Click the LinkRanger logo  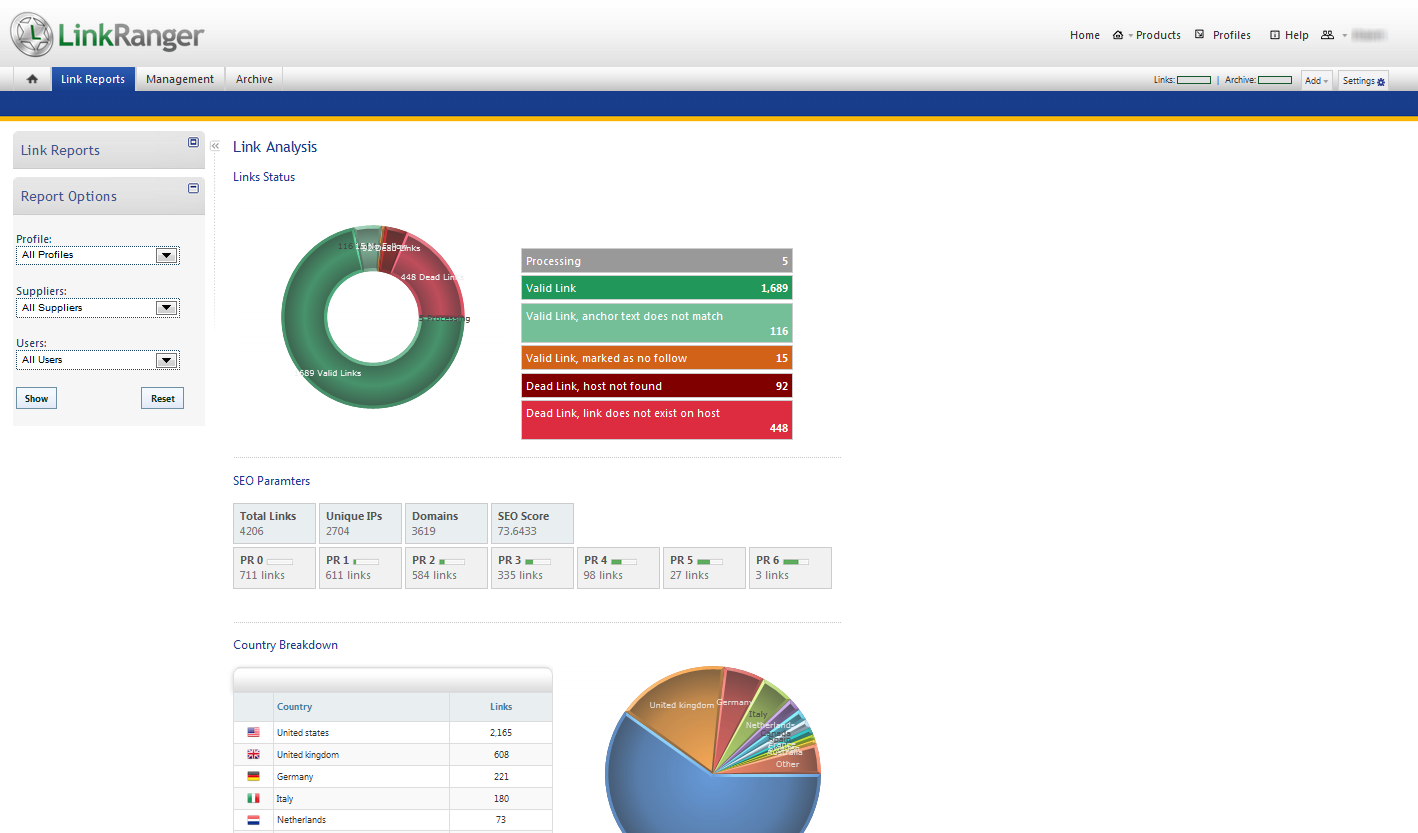pos(108,35)
